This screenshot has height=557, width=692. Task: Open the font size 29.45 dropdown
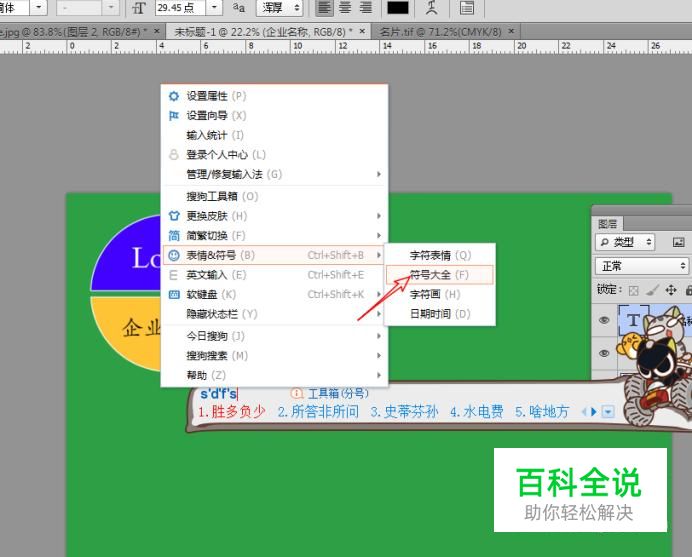[x=216, y=8]
